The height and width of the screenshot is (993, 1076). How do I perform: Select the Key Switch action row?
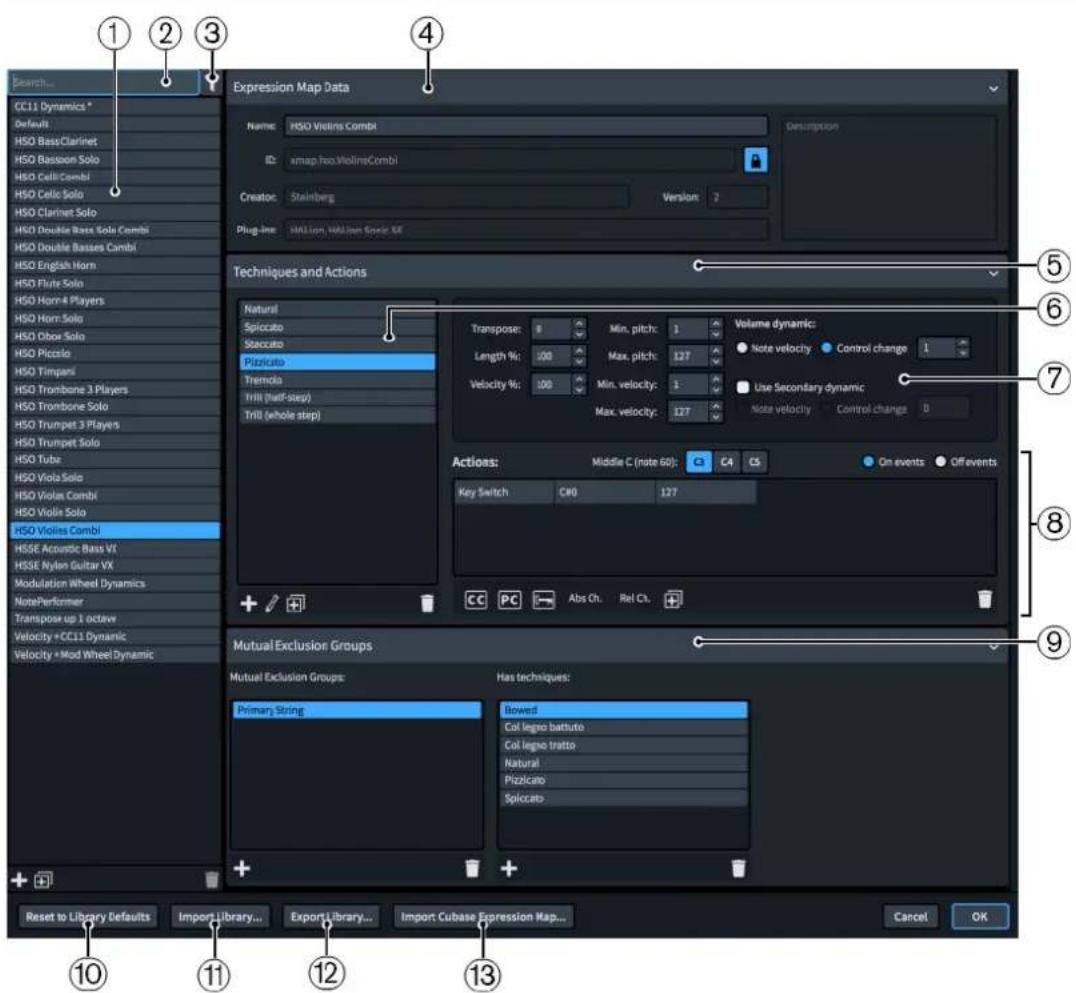click(x=605, y=492)
